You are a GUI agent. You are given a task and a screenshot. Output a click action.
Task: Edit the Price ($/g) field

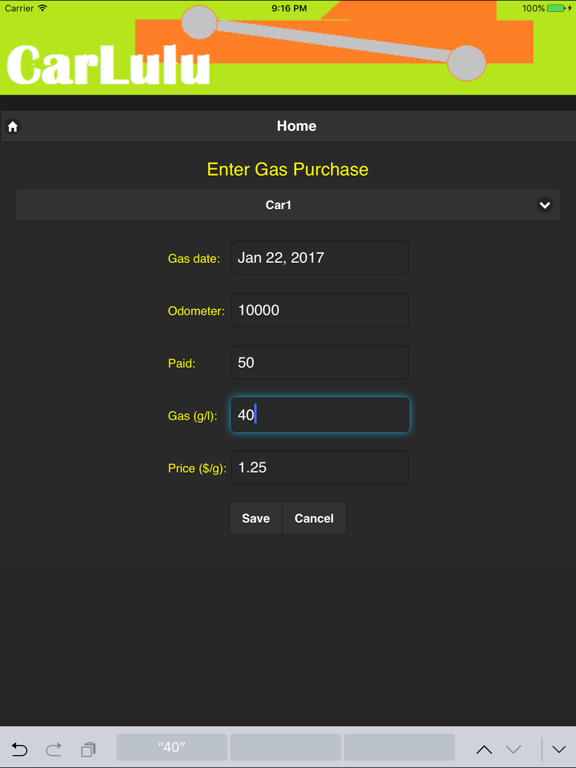click(x=320, y=467)
